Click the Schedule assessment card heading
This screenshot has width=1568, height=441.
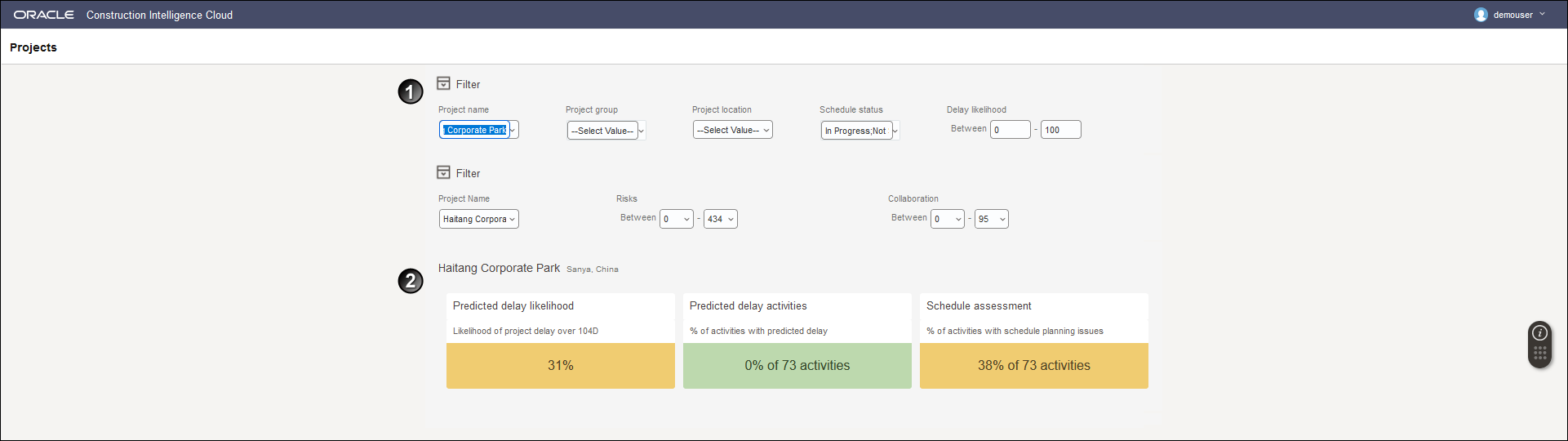pos(979,305)
